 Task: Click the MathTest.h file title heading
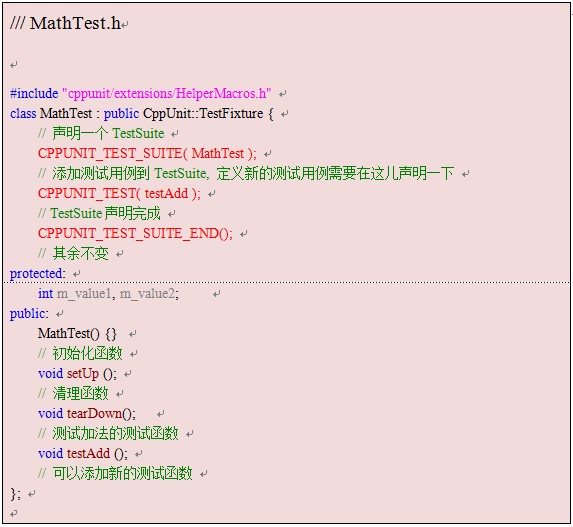(65, 23)
